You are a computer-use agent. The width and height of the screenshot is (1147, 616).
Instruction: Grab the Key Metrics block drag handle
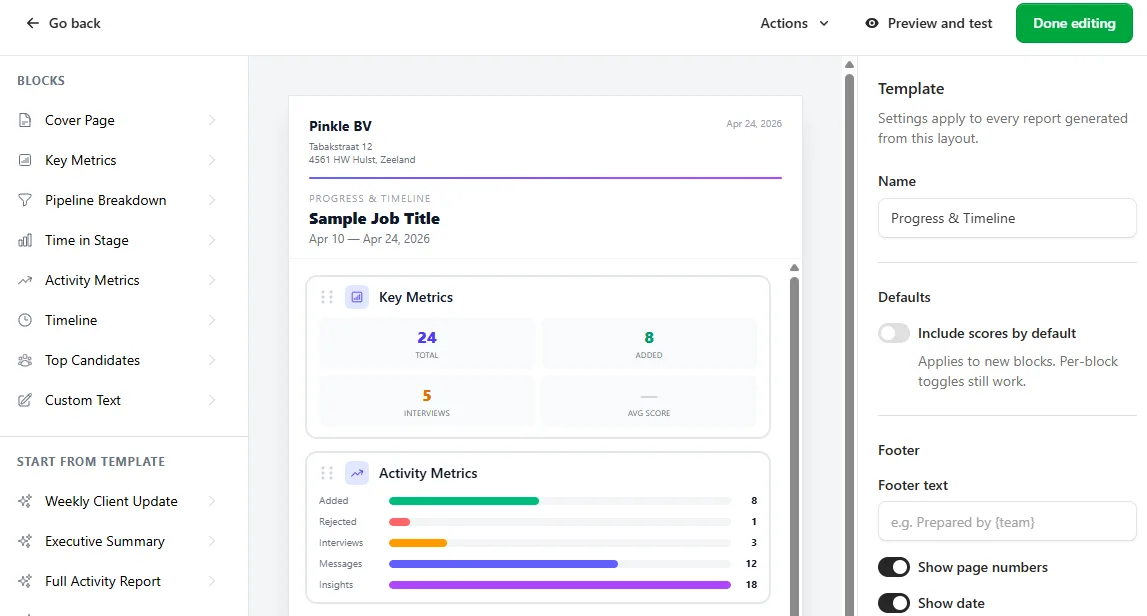pyautogui.click(x=327, y=297)
